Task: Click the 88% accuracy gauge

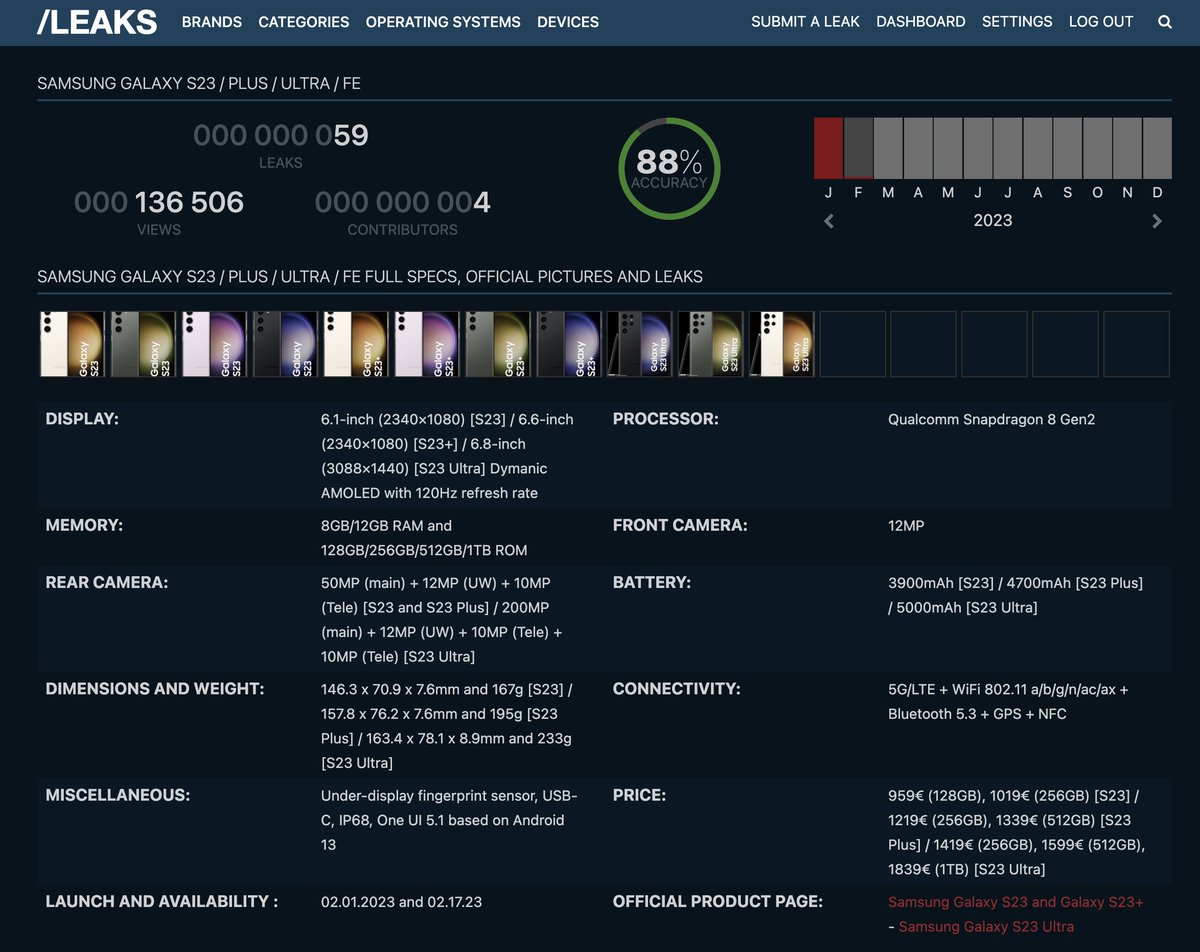Action: (x=669, y=168)
